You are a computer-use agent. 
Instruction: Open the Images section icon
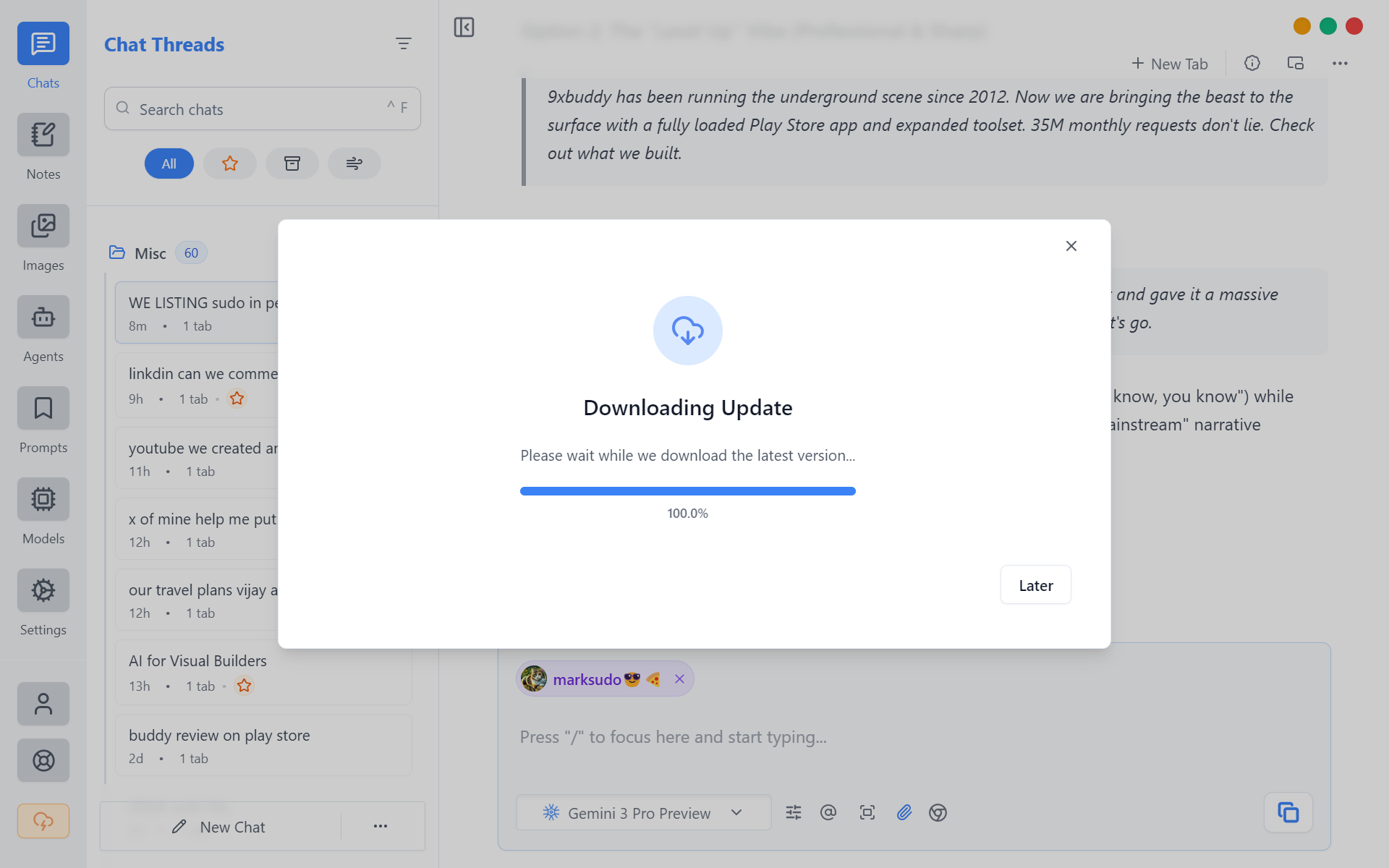pyautogui.click(x=43, y=226)
